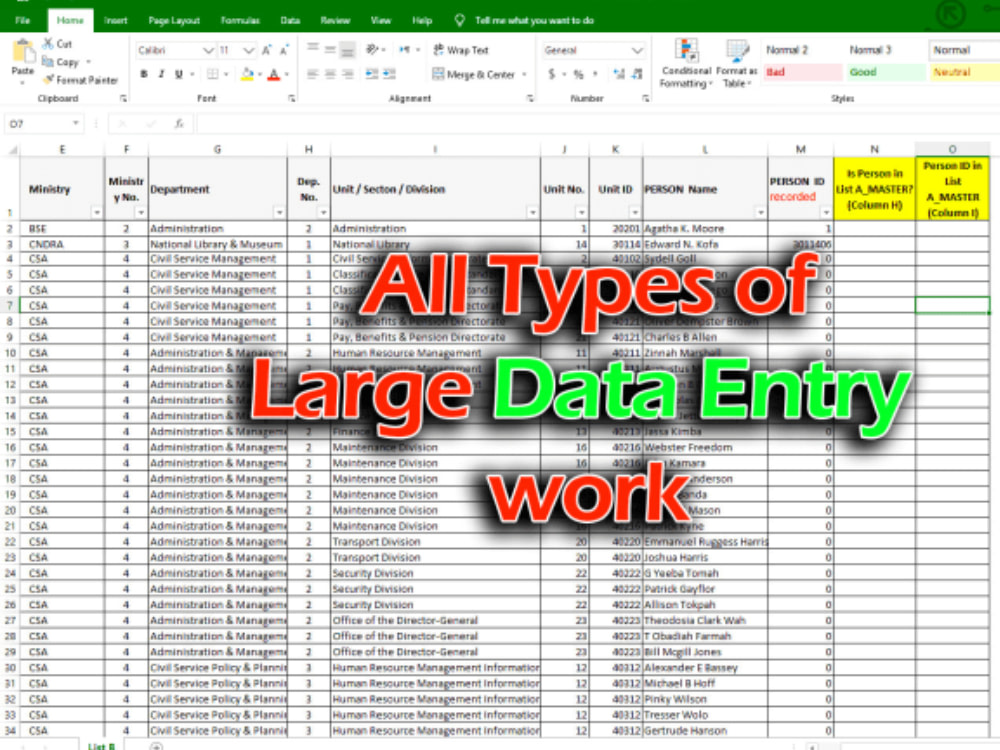The width and height of the screenshot is (1000, 750).
Task: Switch to the Formulas ribbon tab
Action: (x=240, y=19)
